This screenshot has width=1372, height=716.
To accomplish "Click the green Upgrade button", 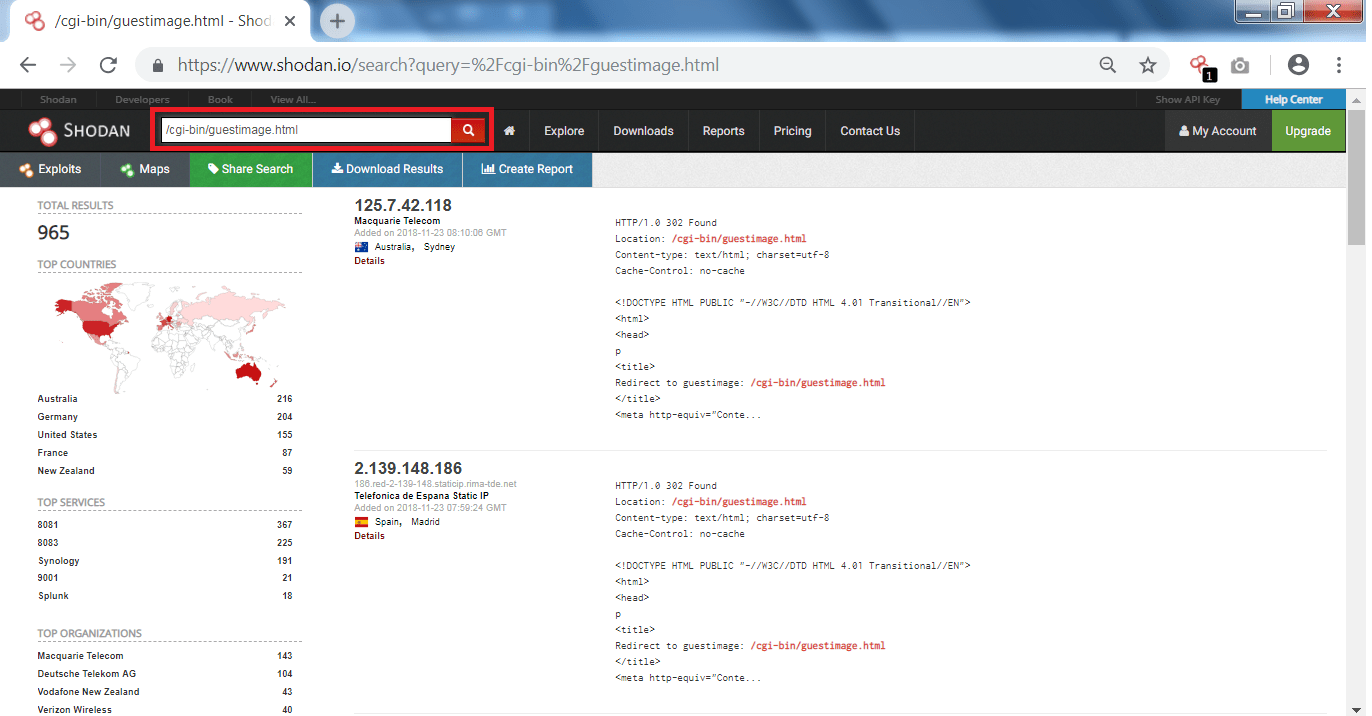I will click(x=1308, y=131).
